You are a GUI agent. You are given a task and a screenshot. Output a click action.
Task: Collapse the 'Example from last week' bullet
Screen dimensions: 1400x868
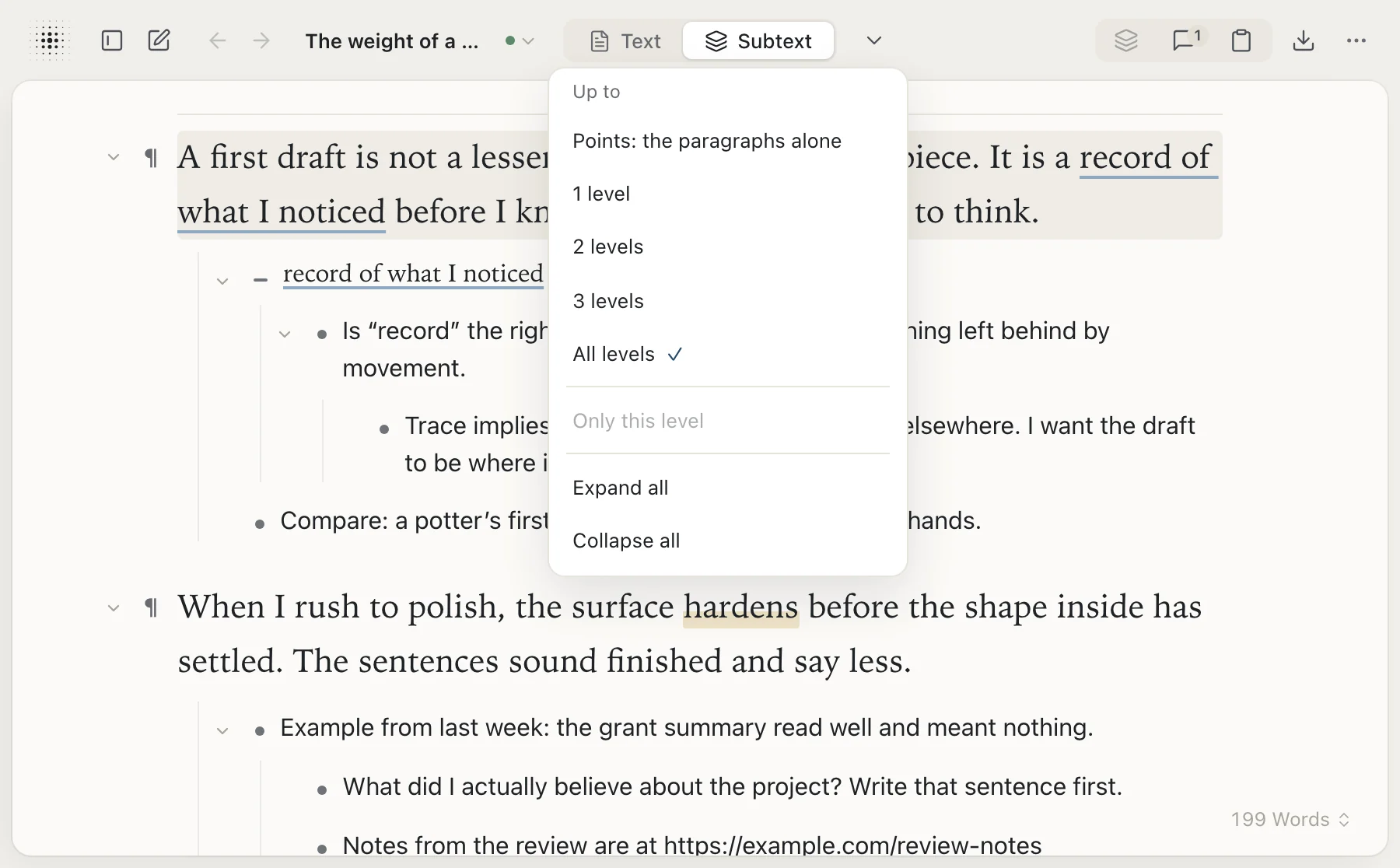222,730
